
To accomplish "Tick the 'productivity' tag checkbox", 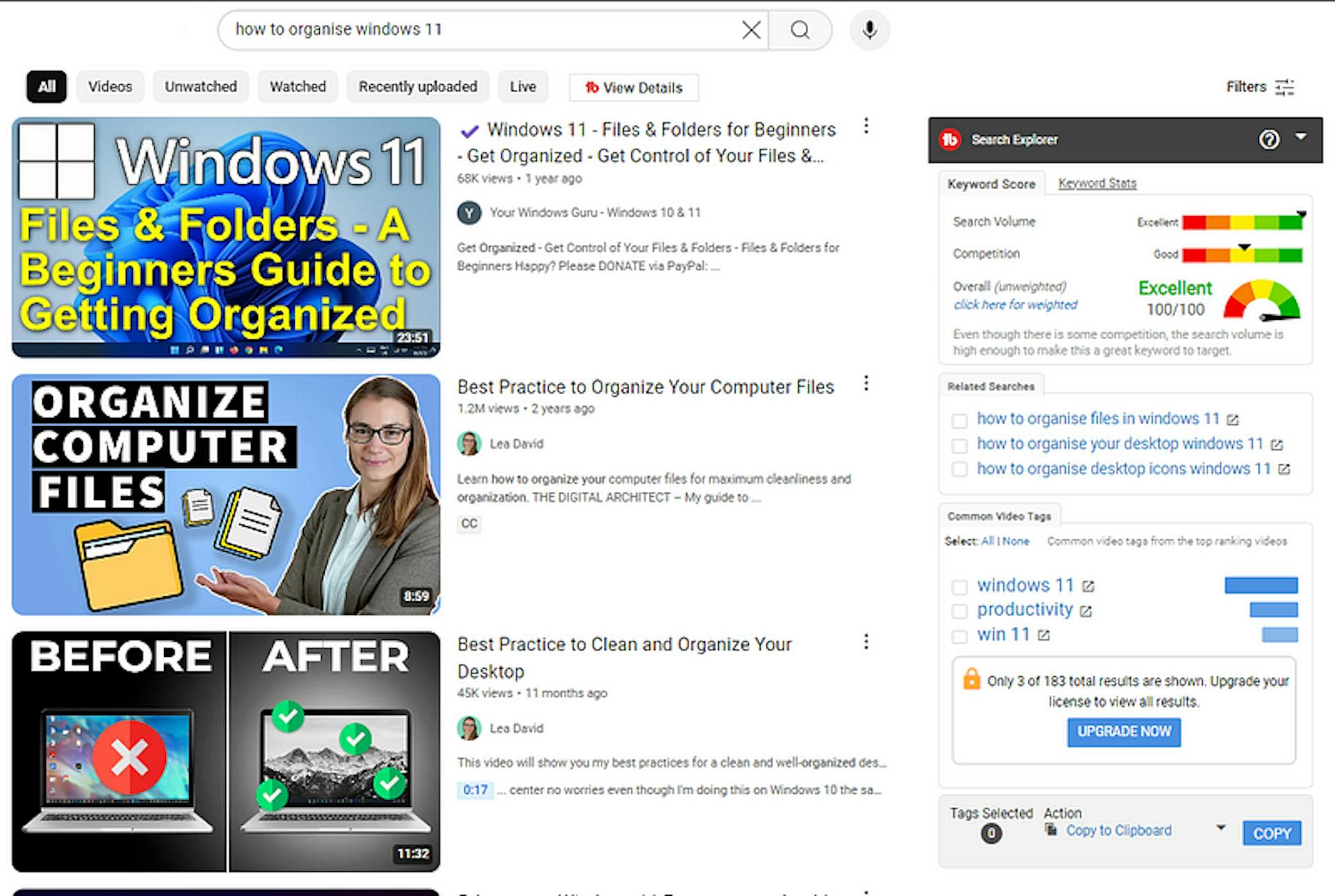I will [x=960, y=612].
